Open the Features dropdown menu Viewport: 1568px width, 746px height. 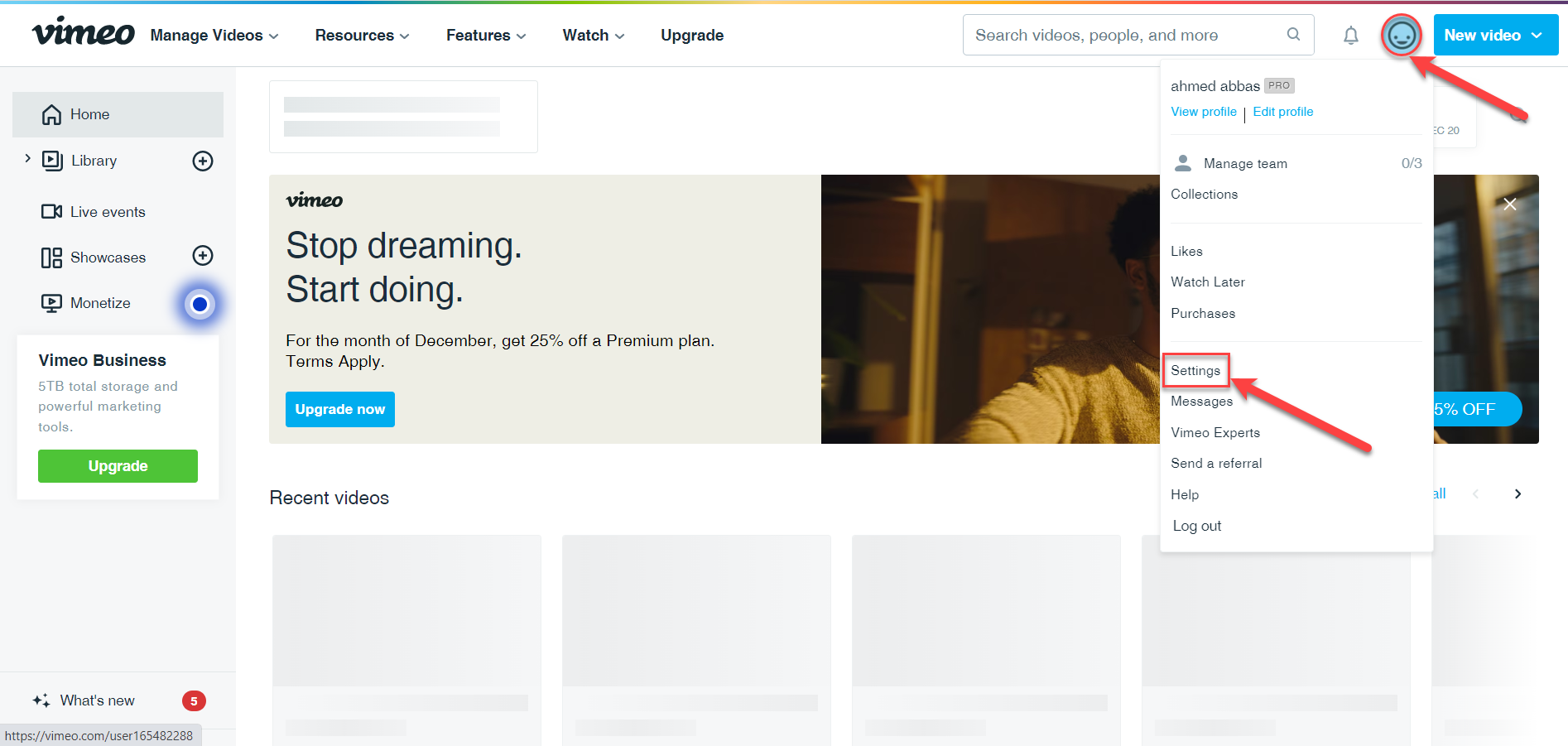[x=486, y=35]
